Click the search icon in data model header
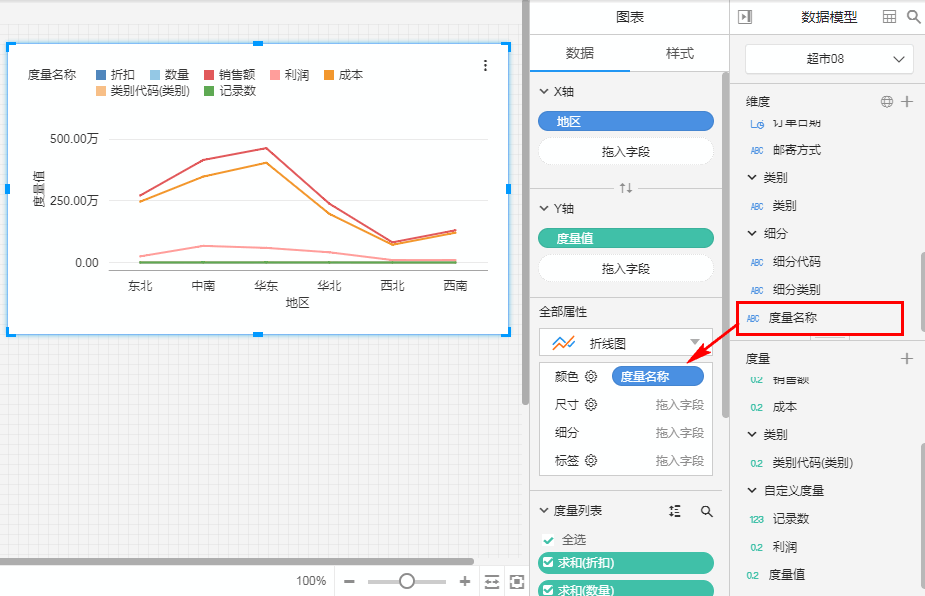925x596 pixels. point(913,17)
